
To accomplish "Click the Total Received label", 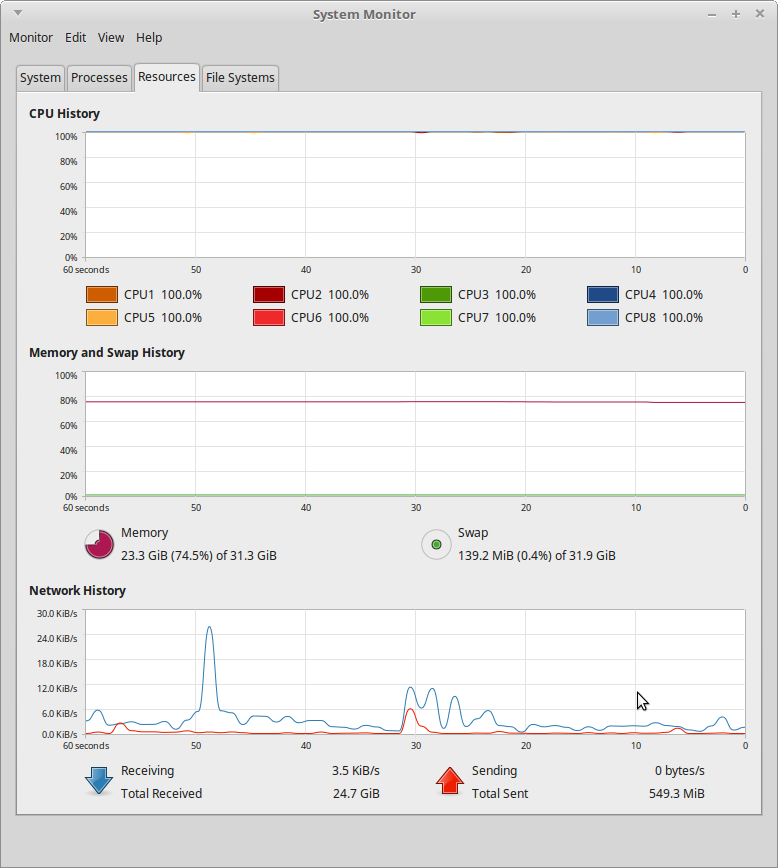I will coord(161,794).
